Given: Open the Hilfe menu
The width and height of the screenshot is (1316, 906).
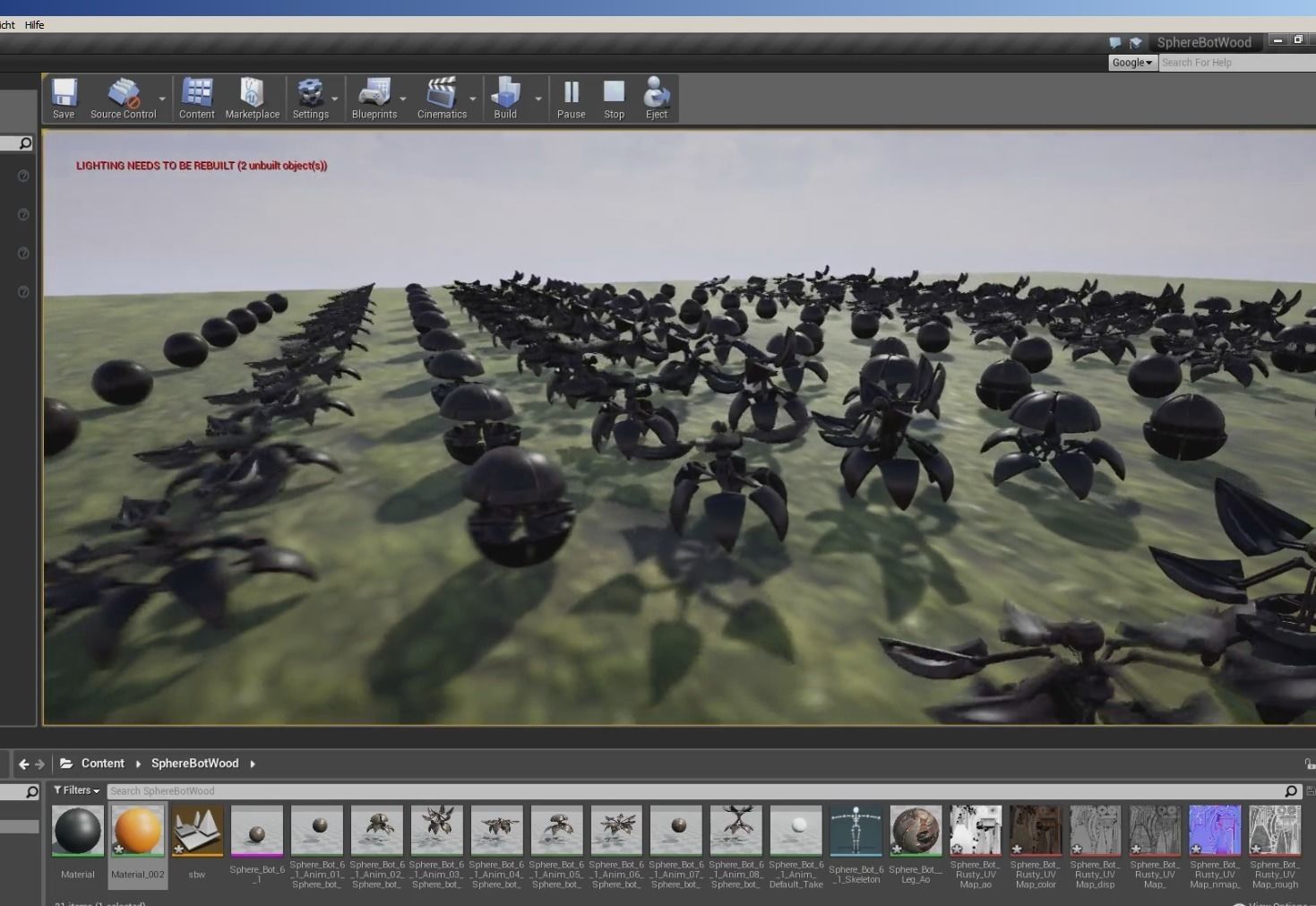Looking at the screenshot, I should click(35, 24).
